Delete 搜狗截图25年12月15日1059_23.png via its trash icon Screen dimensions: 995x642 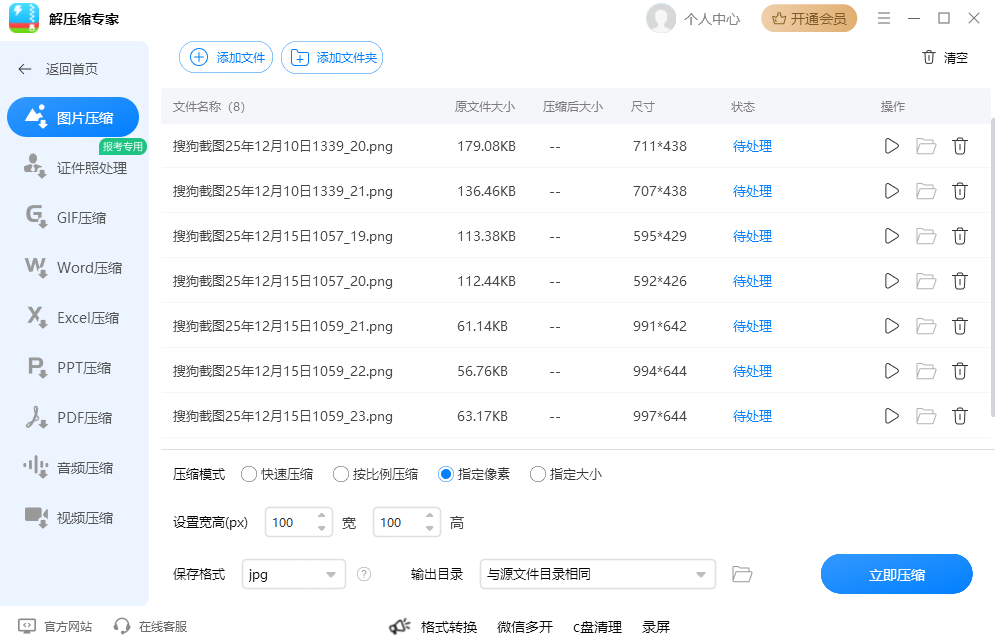tap(959, 416)
